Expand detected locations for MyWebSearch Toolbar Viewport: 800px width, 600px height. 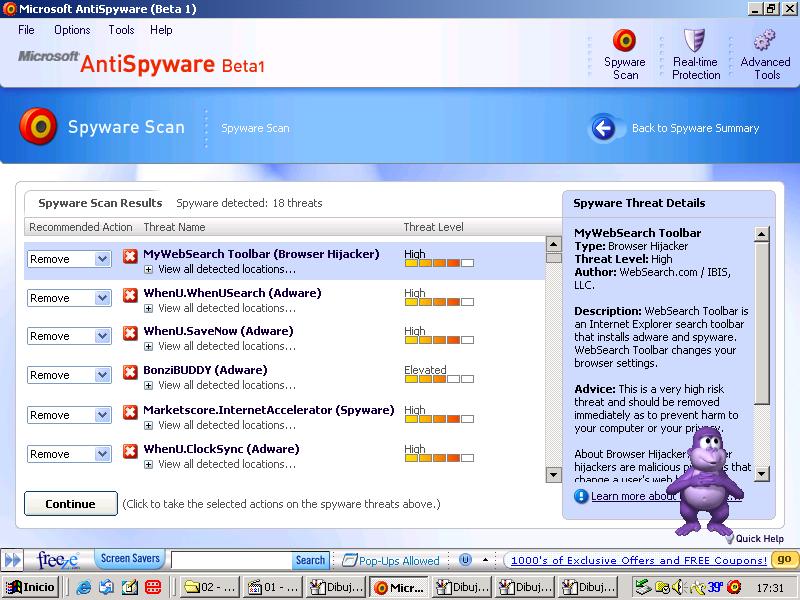[x=148, y=269]
